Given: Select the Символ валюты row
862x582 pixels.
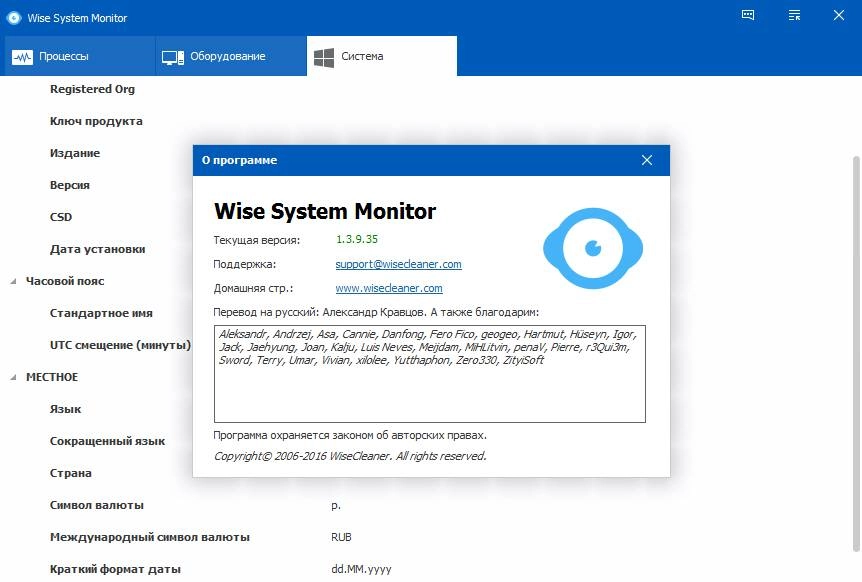Looking at the screenshot, I should click(97, 505).
